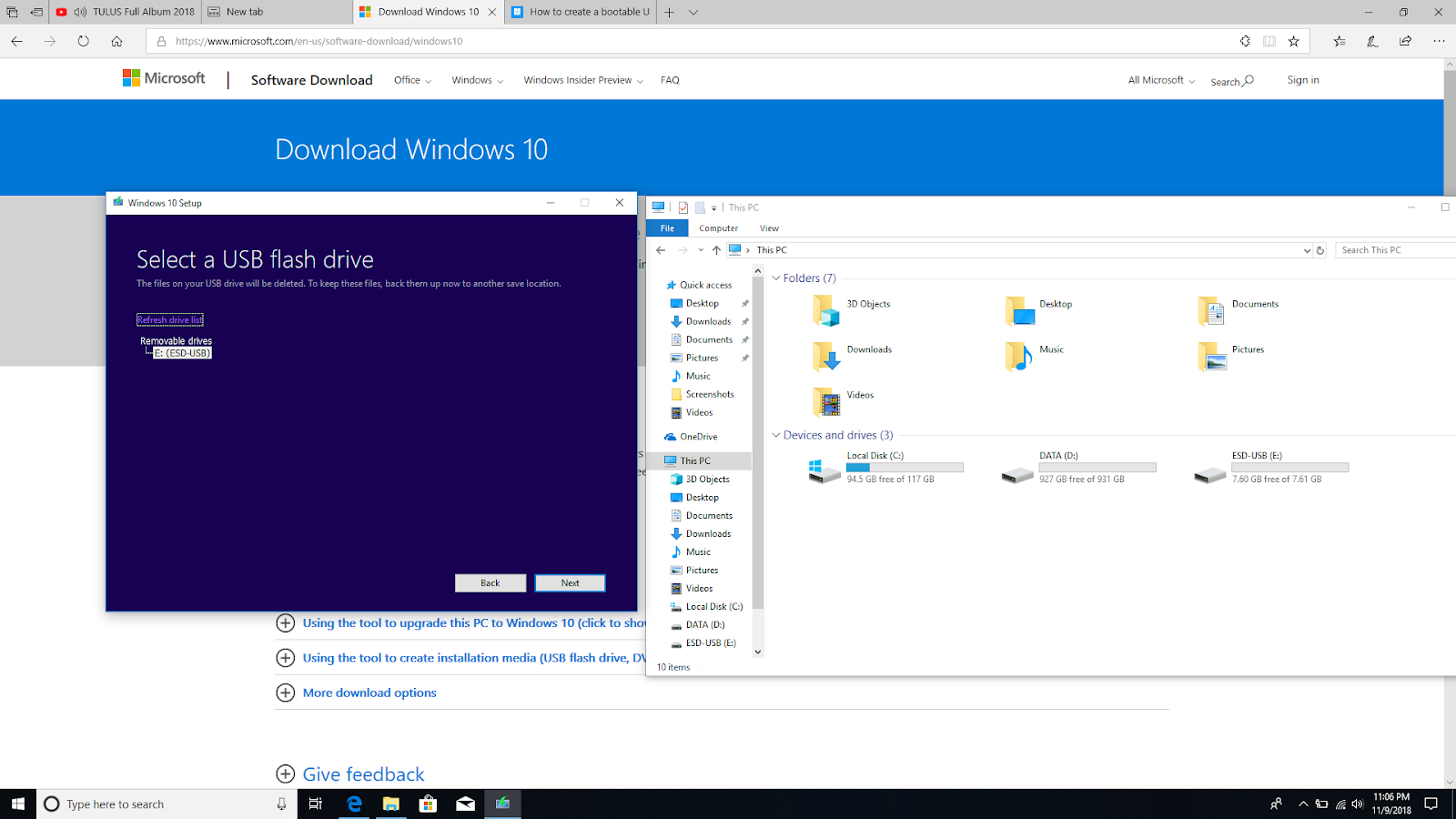Unpin Documents from Quick access

[744, 339]
